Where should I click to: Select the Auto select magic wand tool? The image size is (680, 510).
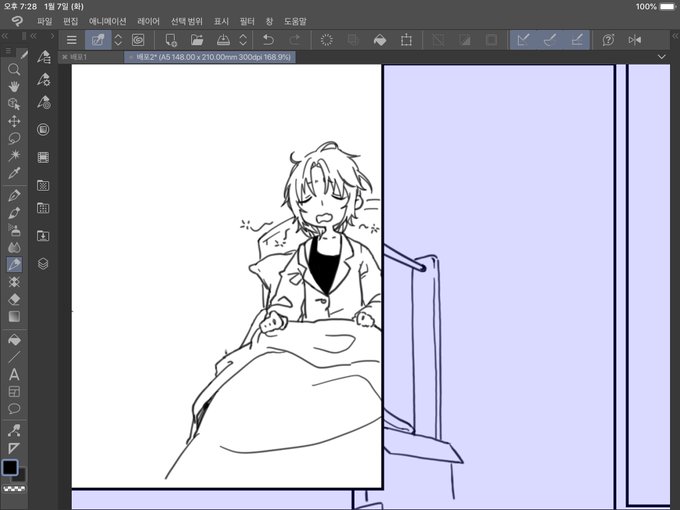14,155
